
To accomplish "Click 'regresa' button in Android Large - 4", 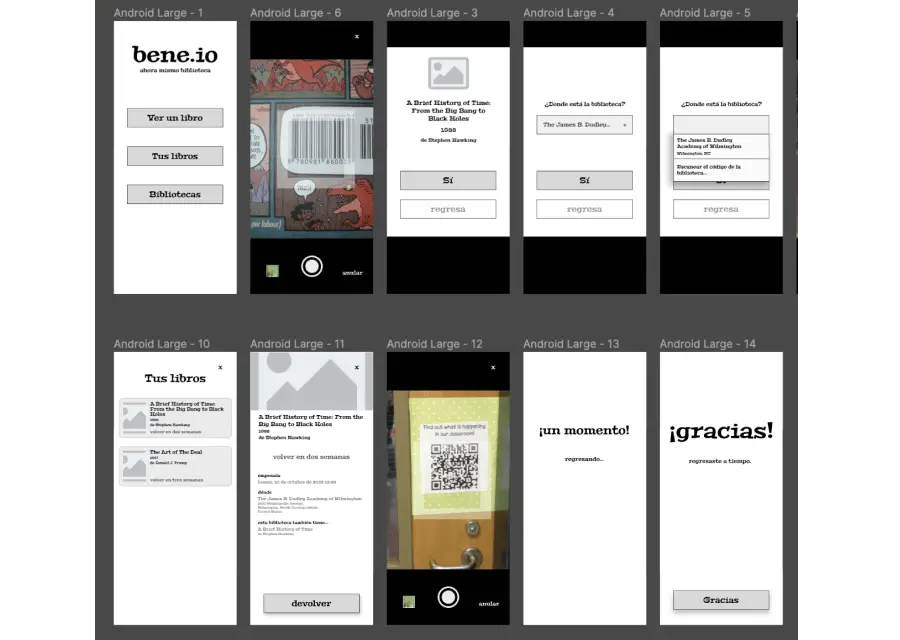I will [x=584, y=209].
